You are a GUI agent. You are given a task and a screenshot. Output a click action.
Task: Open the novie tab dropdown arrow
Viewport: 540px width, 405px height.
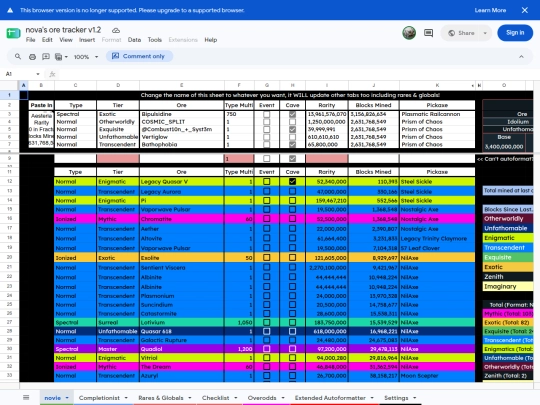pos(67,398)
